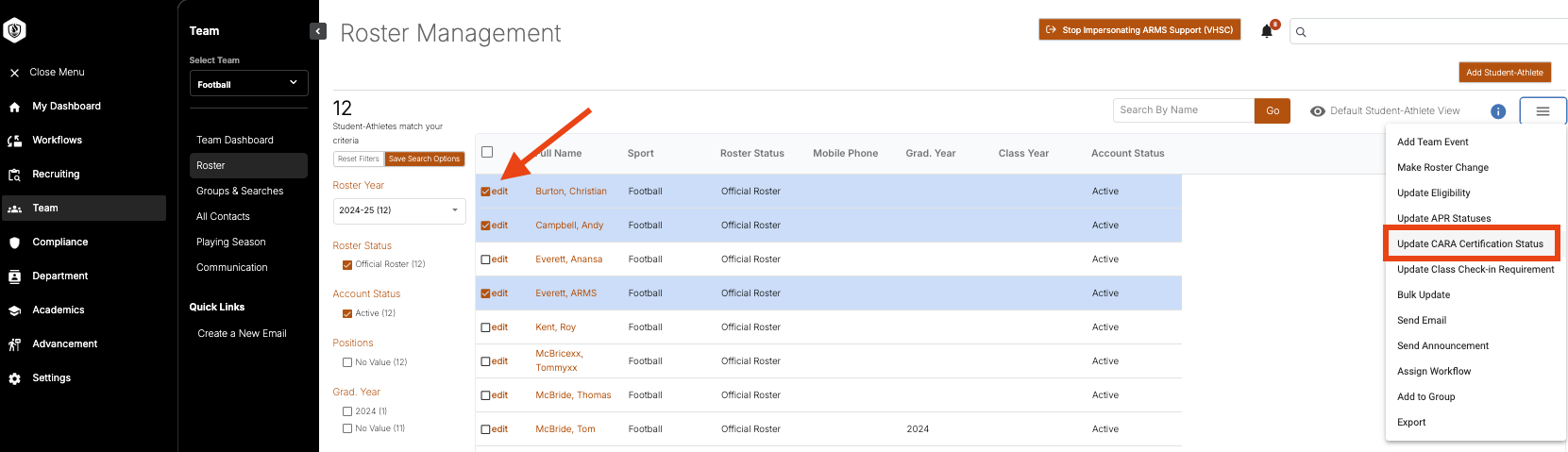Select Update CARA Certification Status

coord(1470,243)
